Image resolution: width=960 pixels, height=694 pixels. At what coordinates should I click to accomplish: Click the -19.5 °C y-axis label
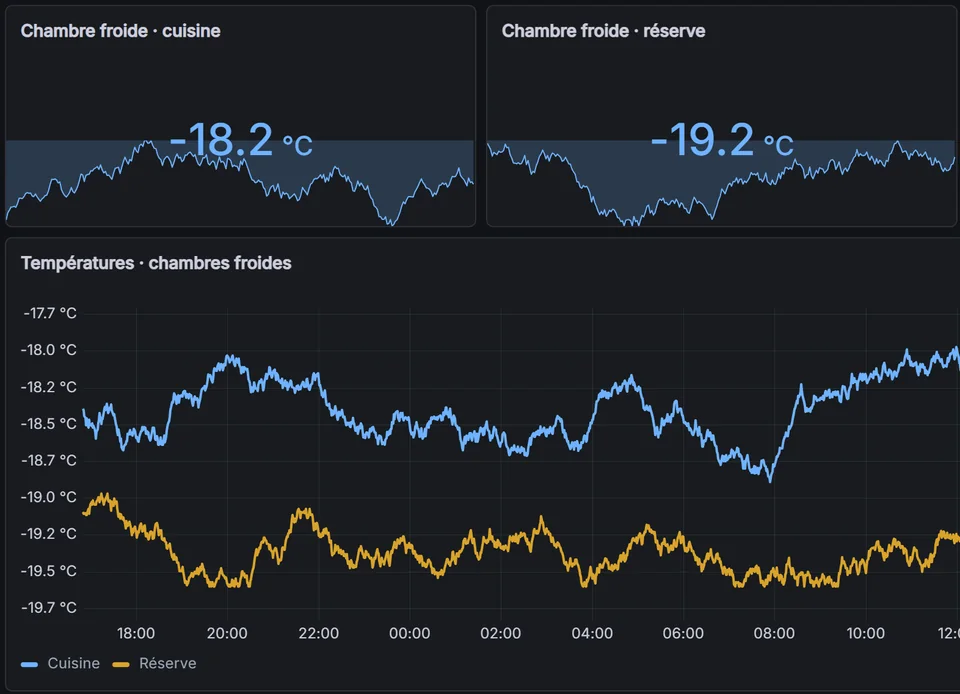(49, 571)
